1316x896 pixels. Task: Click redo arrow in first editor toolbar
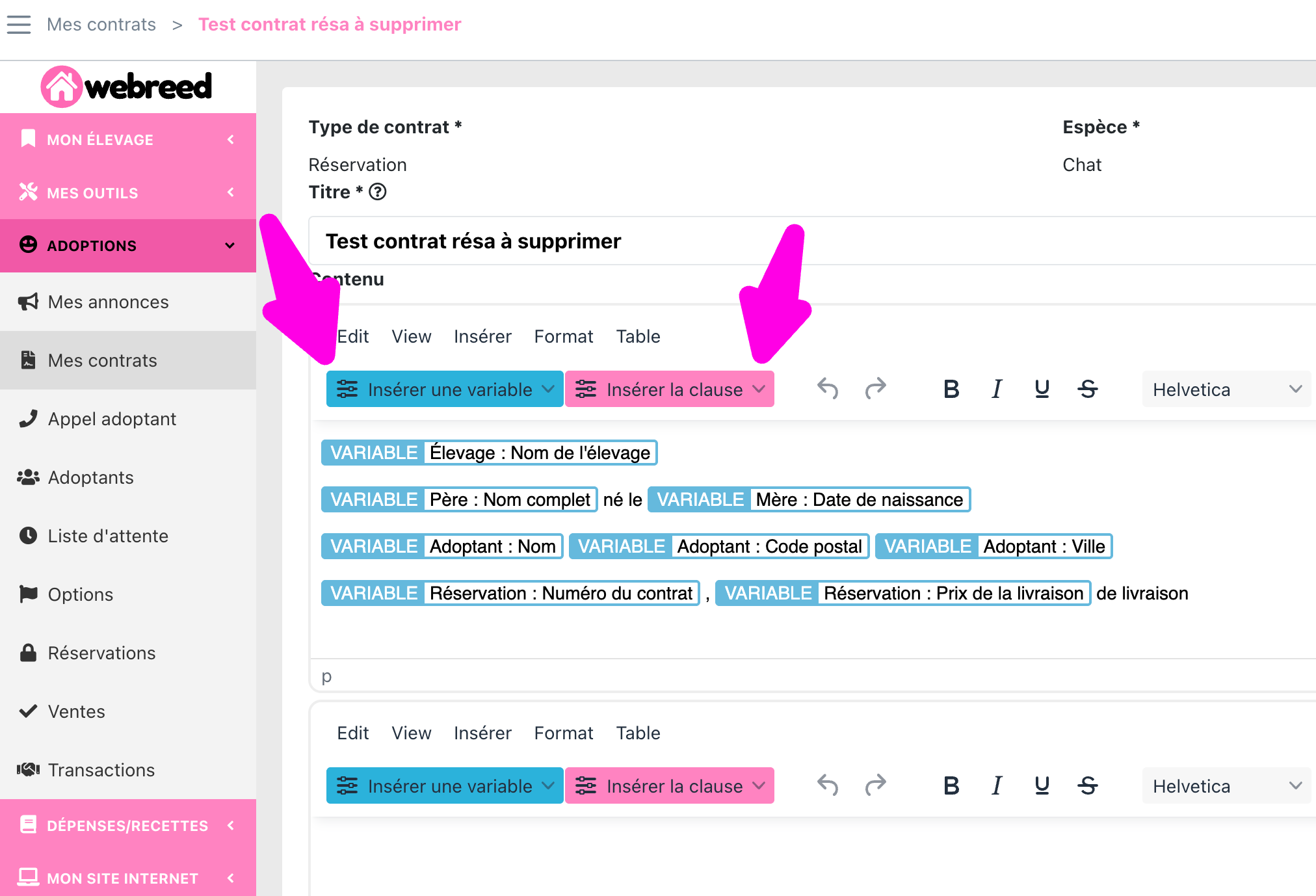point(875,389)
